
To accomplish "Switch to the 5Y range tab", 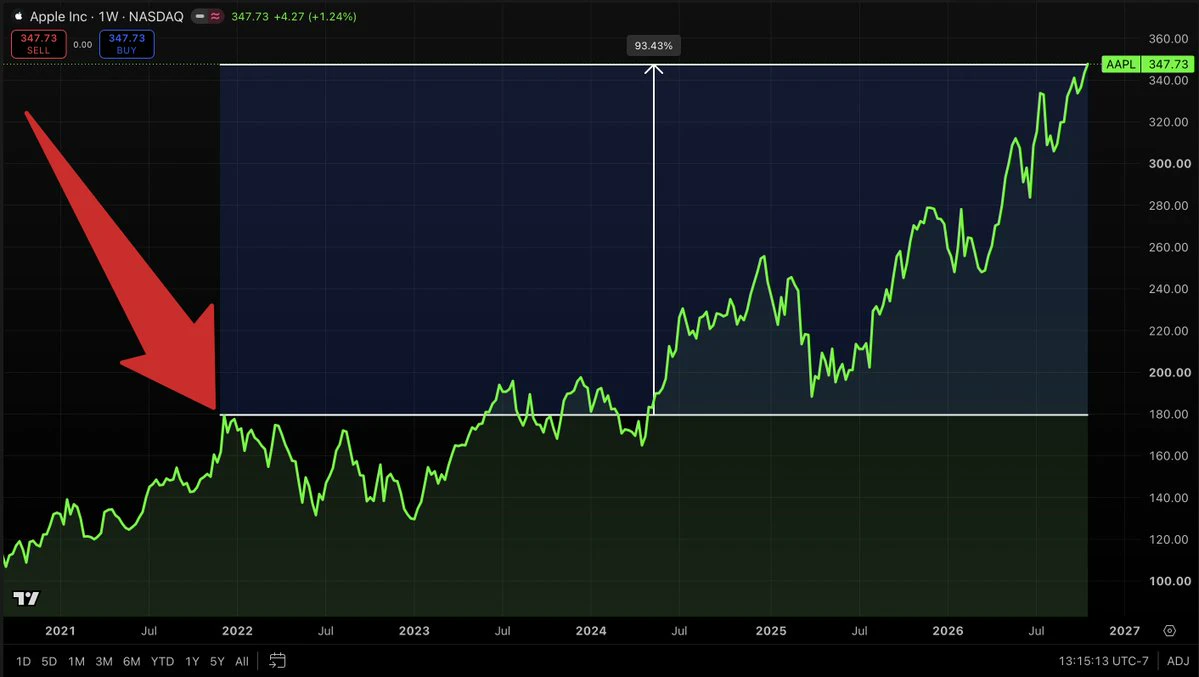I will pos(217,661).
